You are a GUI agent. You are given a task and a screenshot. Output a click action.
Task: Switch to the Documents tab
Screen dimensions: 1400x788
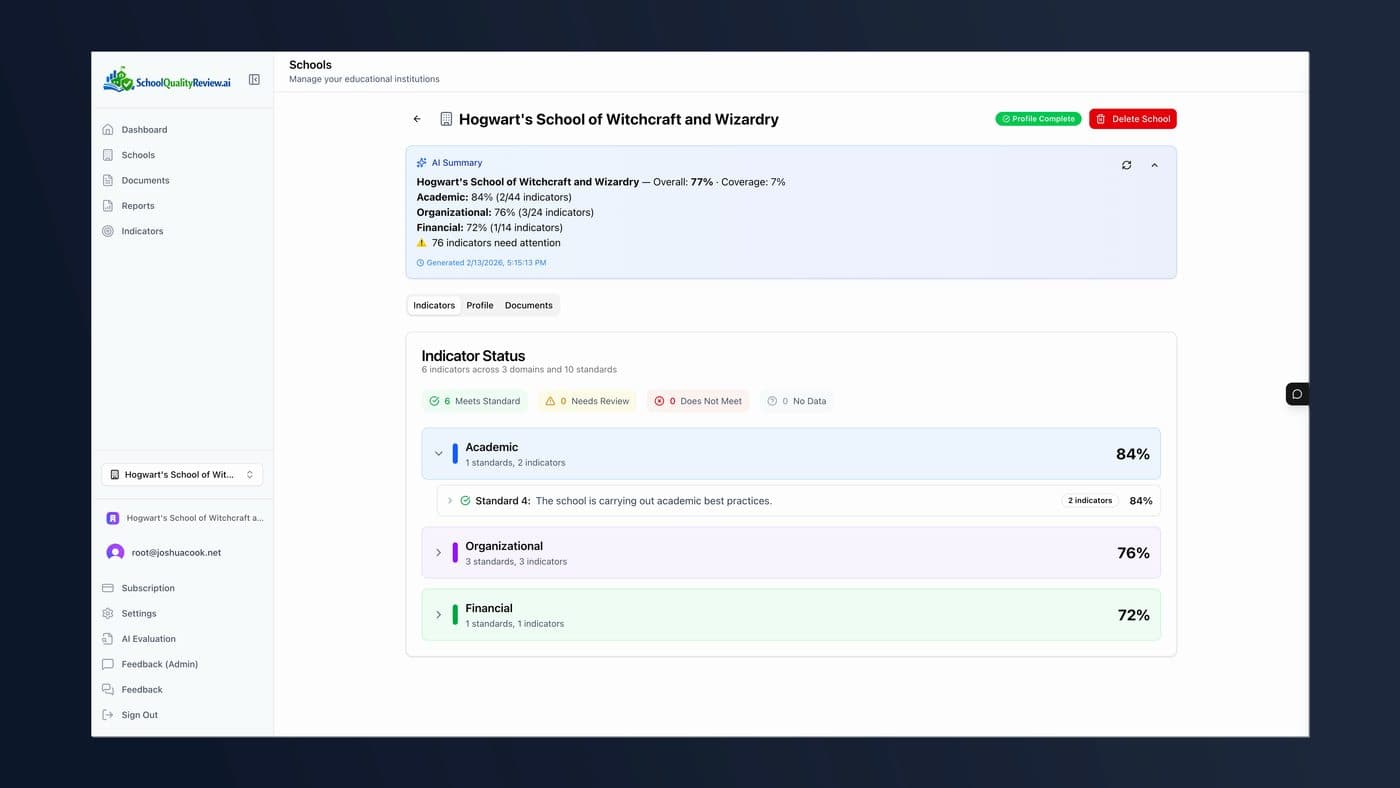pos(528,306)
